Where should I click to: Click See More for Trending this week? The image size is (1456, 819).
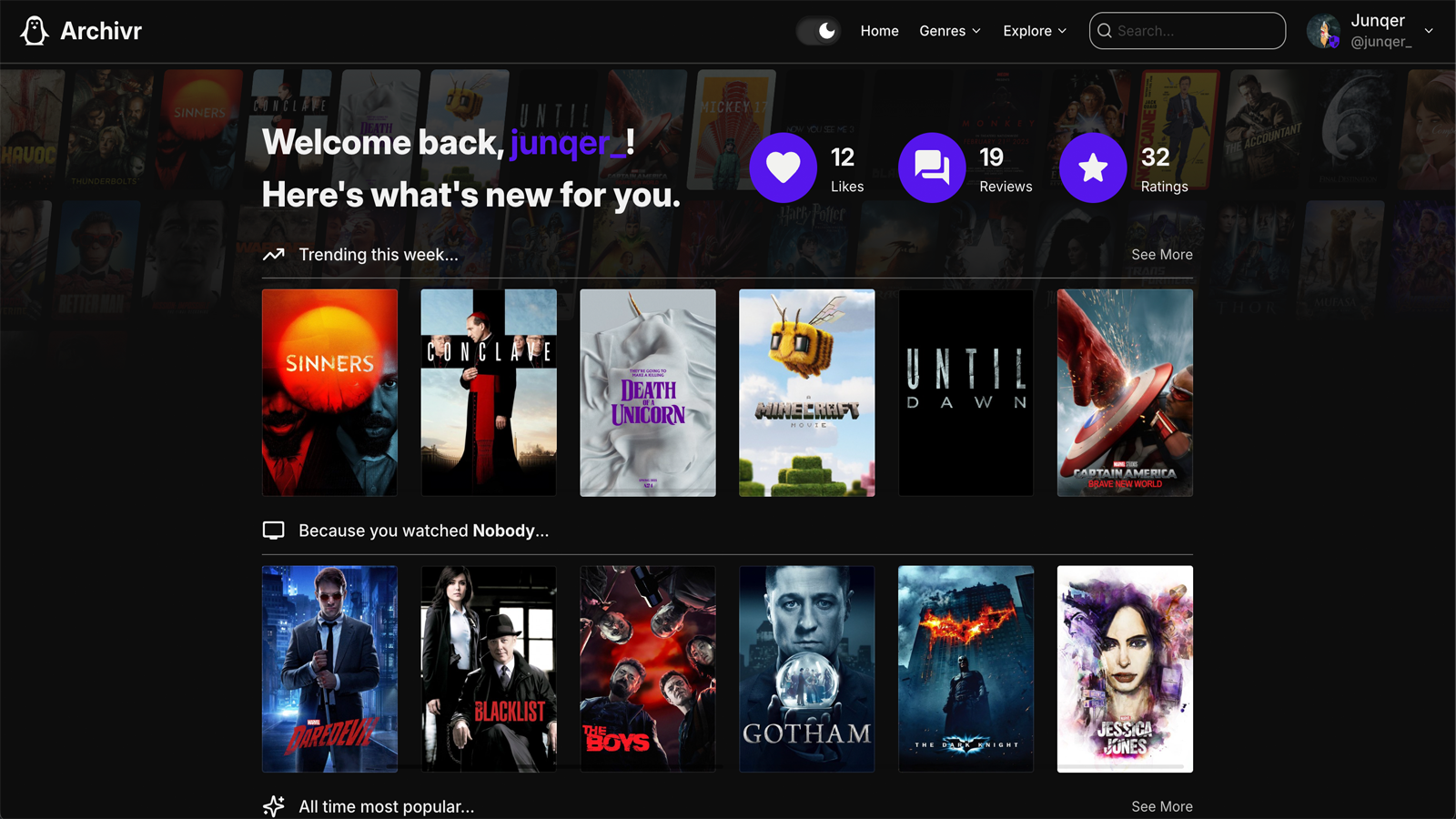click(1161, 255)
